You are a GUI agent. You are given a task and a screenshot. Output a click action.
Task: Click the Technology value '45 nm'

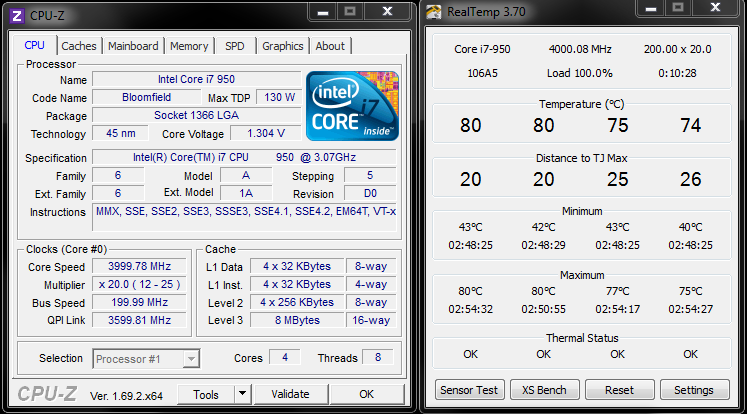121,133
